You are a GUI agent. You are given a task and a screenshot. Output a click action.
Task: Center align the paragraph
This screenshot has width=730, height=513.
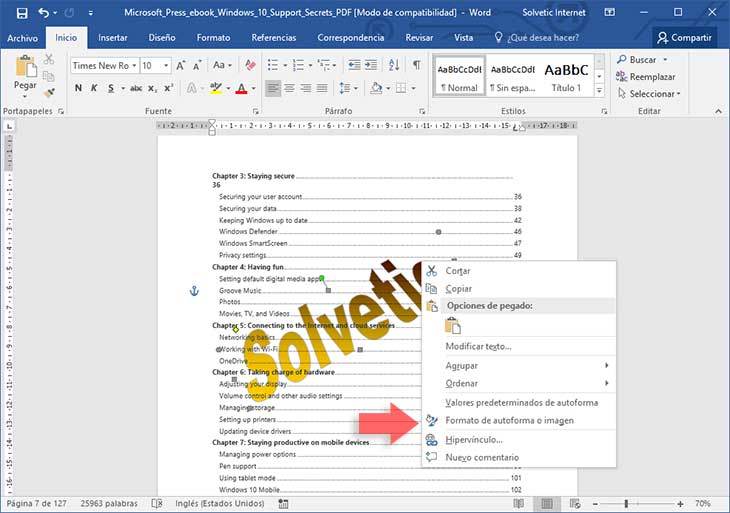click(290, 88)
